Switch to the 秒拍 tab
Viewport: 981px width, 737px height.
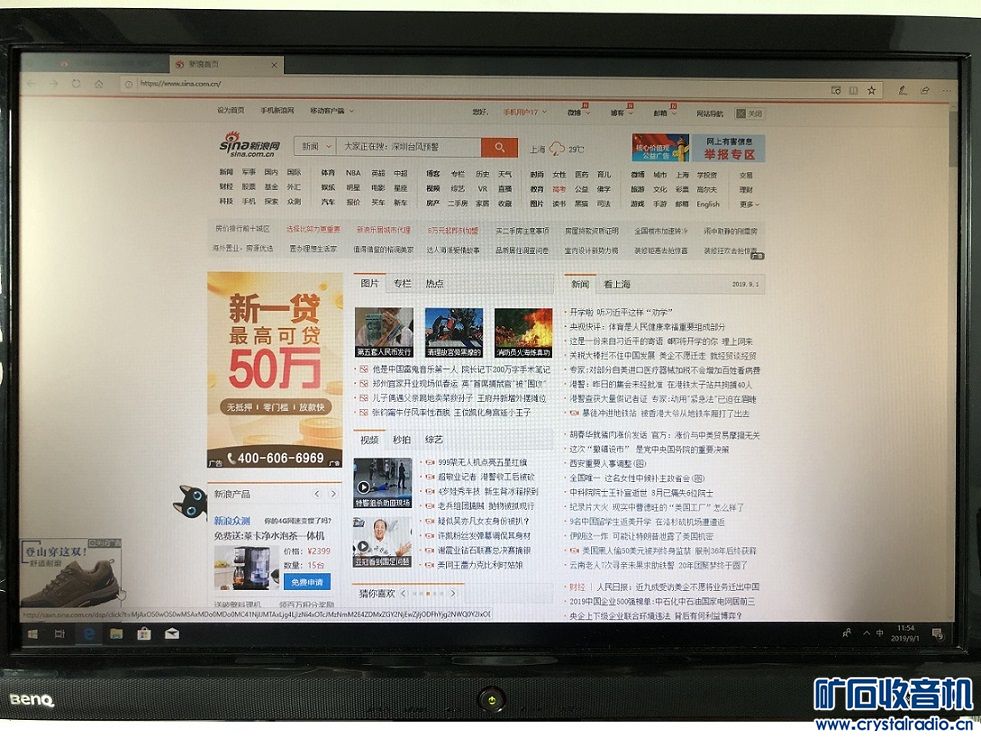(402, 440)
